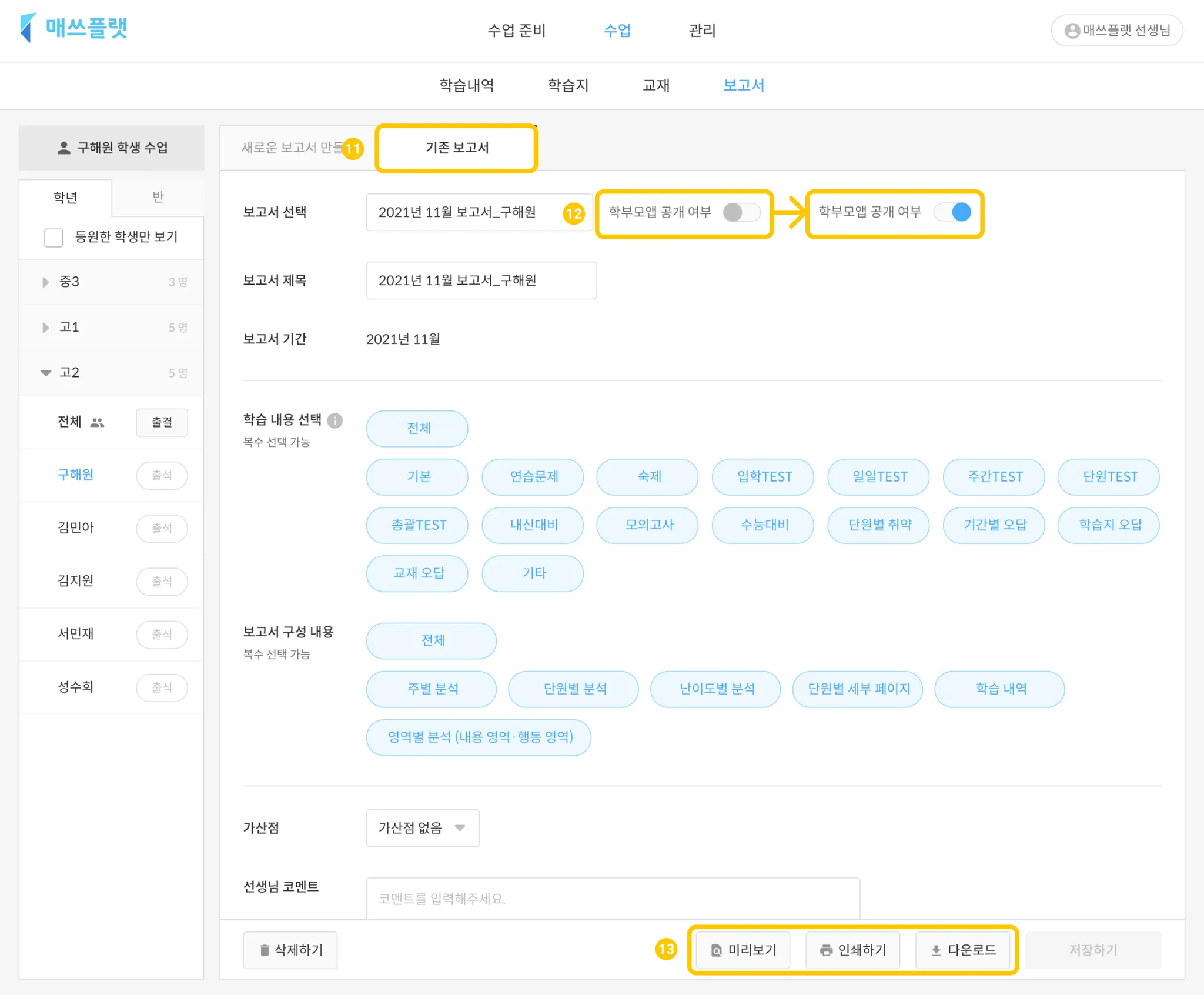Click the info icon beside 학습 내용 선택
This screenshot has height=995, width=1204.
click(x=335, y=420)
